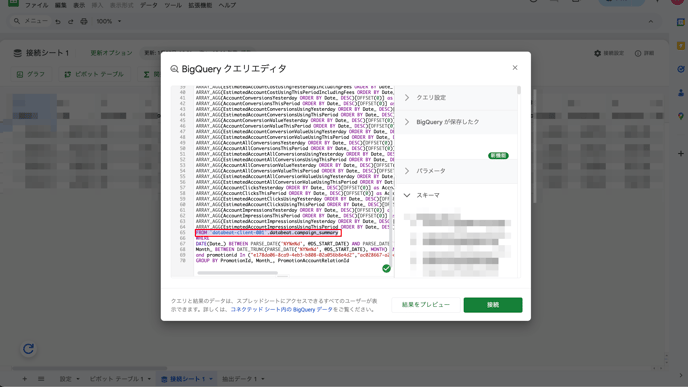Image resolution: width=688 pixels, height=387 pixels.
Task: Click the horizontal scrollbar in query editor
Action: point(237,273)
